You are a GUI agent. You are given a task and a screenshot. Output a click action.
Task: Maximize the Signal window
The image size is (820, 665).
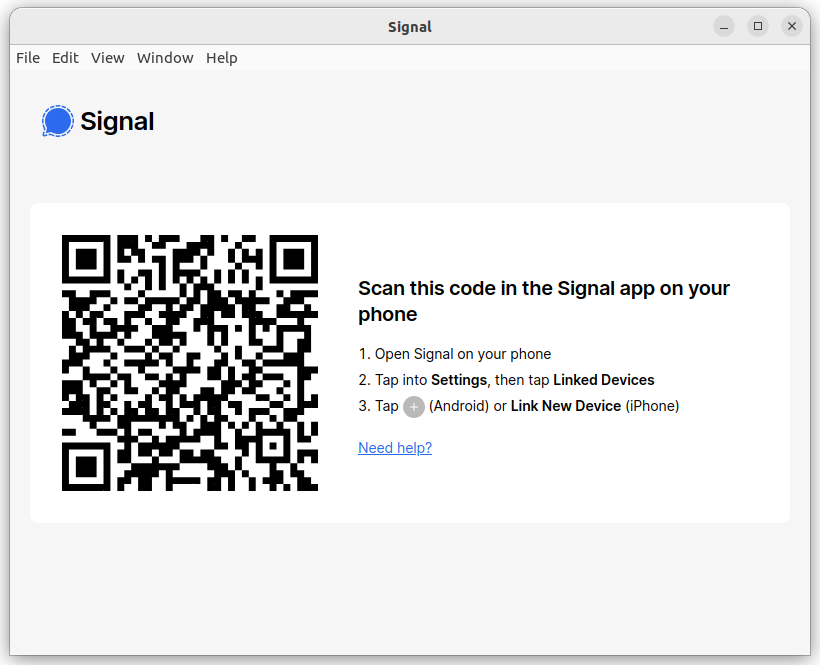point(758,26)
